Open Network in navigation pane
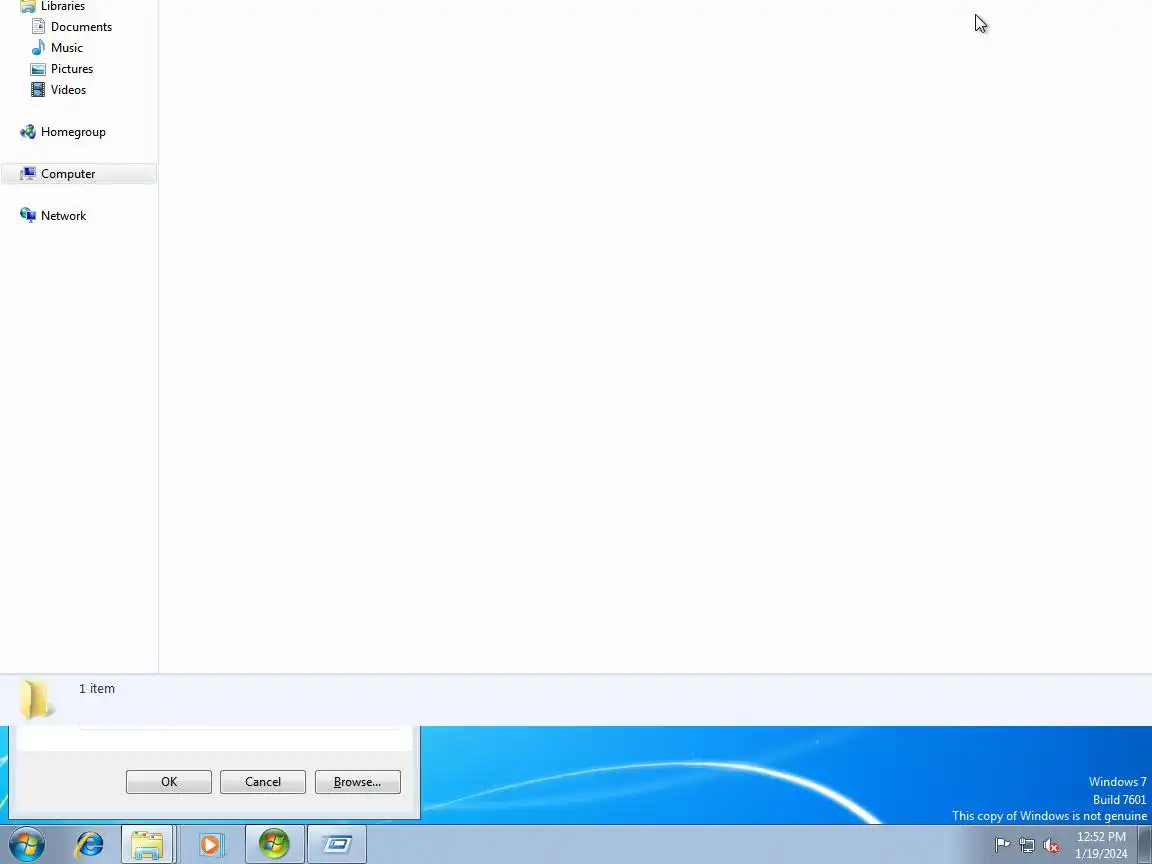Image resolution: width=1152 pixels, height=864 pixels. [54, 216]
